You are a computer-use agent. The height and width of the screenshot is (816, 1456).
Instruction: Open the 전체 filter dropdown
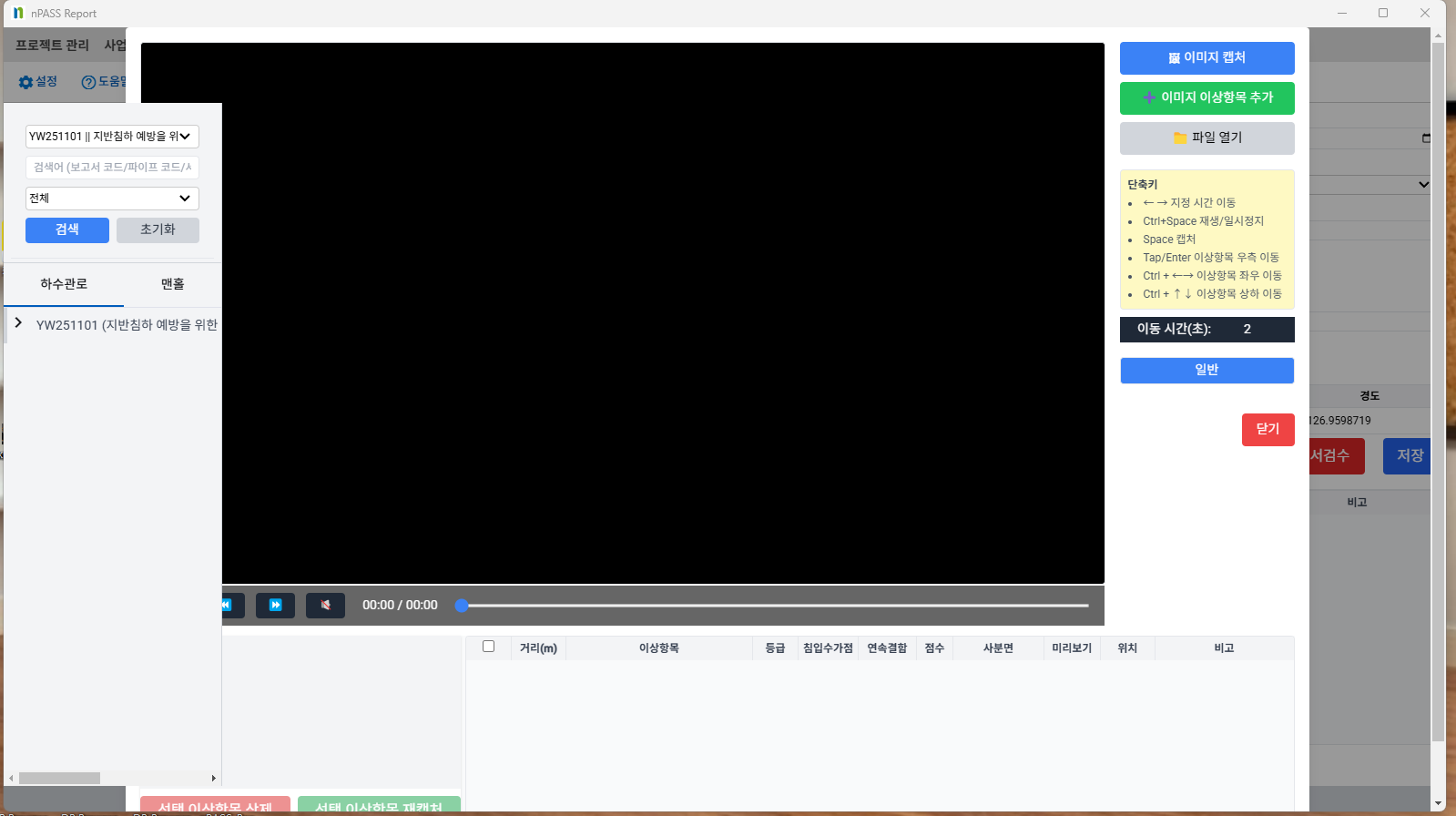pos(112,199)
